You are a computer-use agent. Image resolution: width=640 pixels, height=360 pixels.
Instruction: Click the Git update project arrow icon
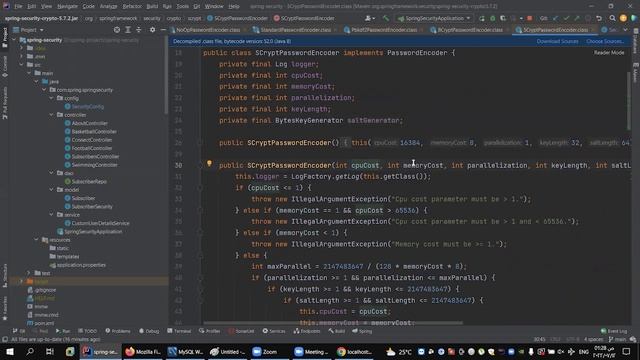555,18
